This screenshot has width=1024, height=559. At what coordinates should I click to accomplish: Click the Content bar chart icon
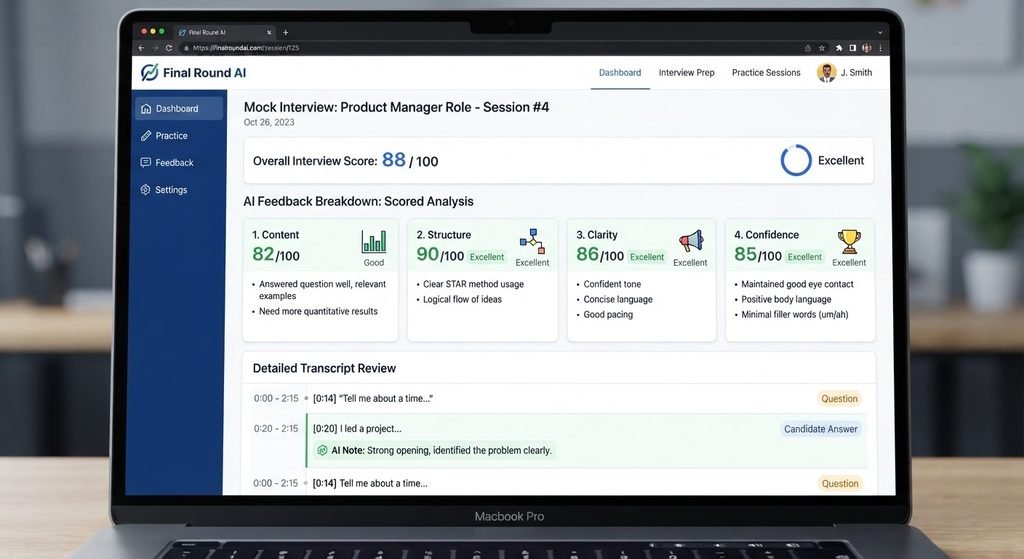click(x=374, y=242)
